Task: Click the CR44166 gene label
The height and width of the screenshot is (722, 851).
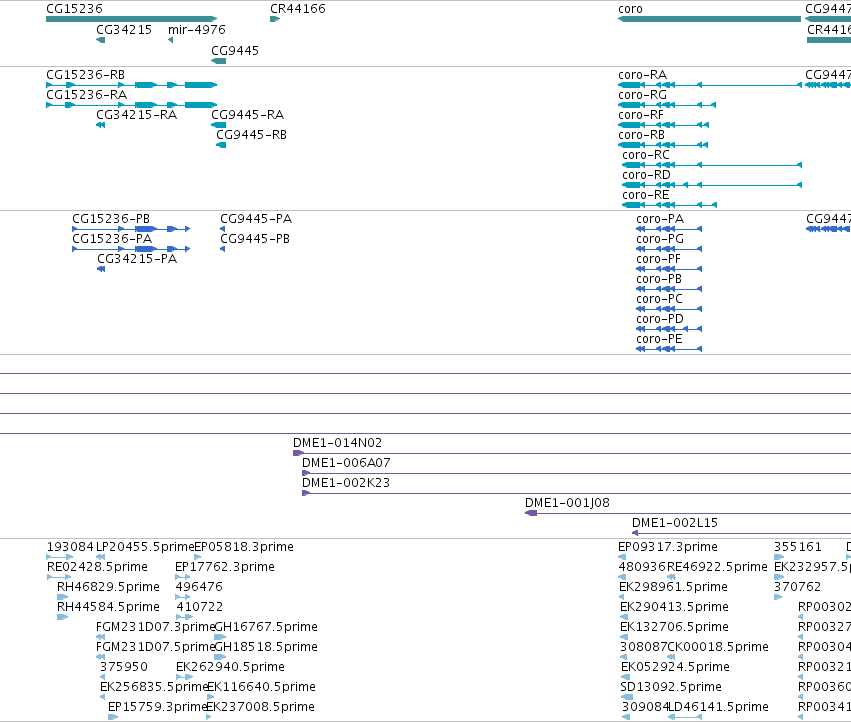Action: coord(298,9)
